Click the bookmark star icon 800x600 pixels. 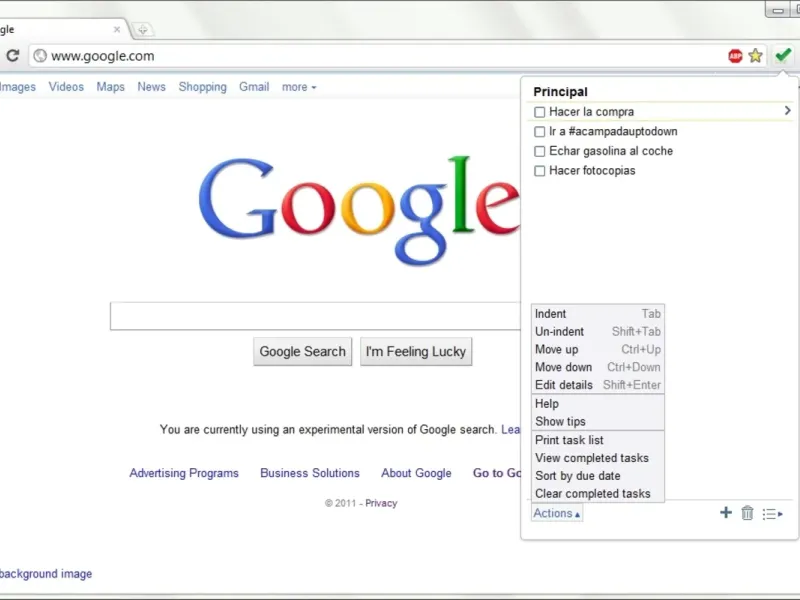(x=756, y=56)
